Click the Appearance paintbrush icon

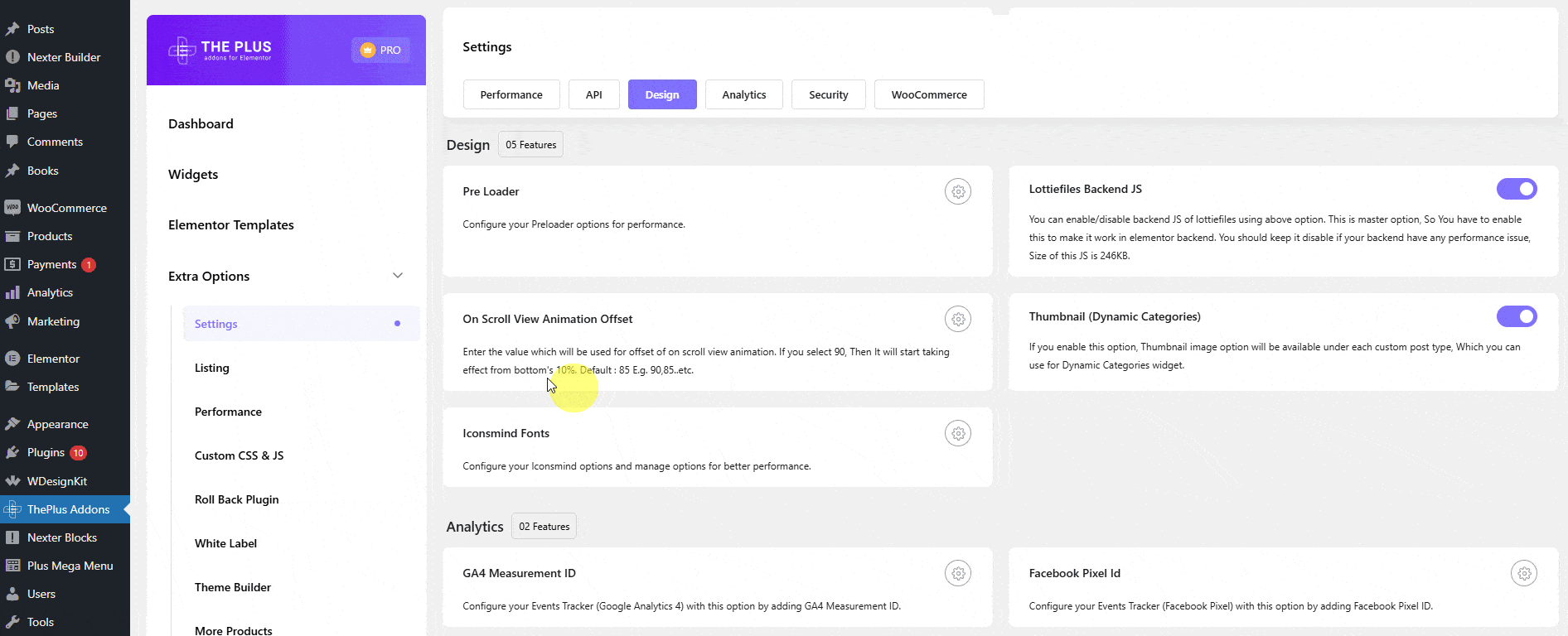point(12,424)
